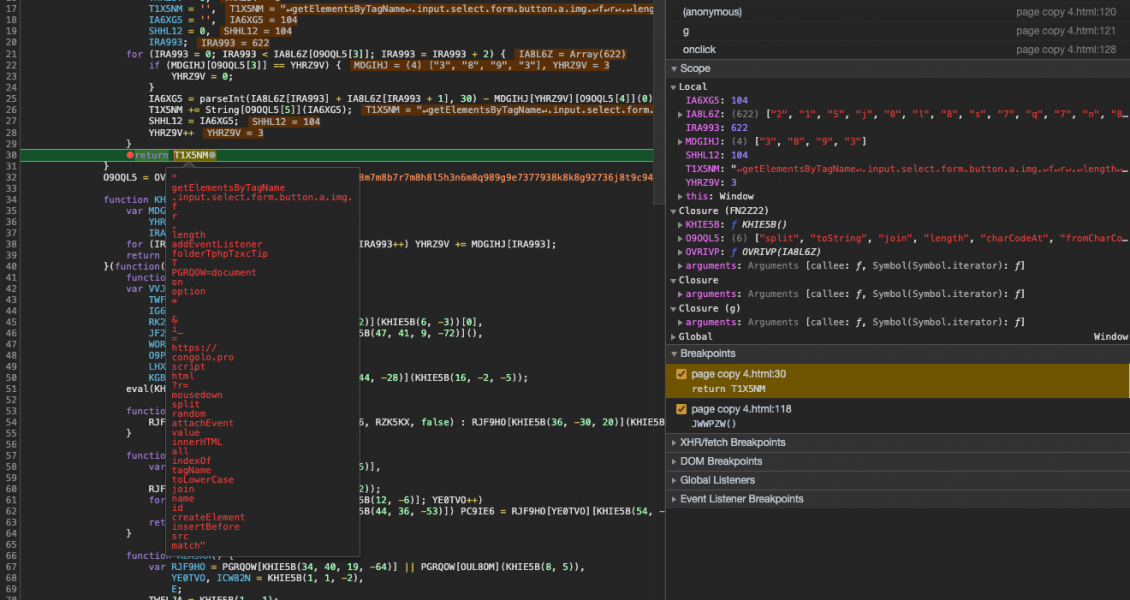1130x600 pixels.
Task: Expand DOM Breakpoints section
Action: coord(674,461)
